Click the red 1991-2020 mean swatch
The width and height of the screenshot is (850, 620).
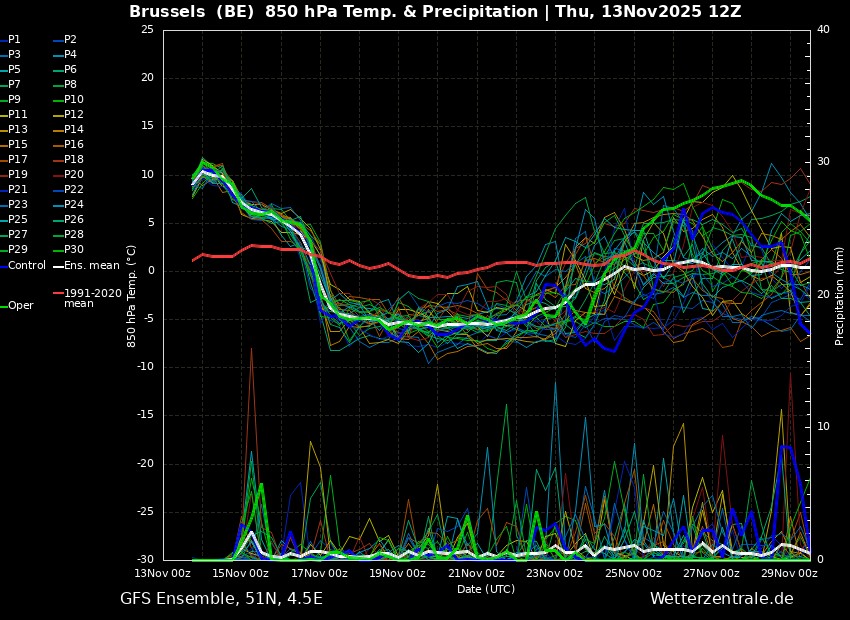[58, 293]
